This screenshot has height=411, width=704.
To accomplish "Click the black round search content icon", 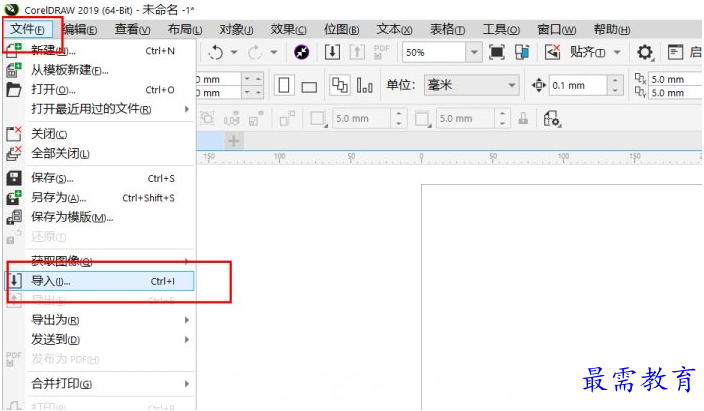I will [301, 53].
